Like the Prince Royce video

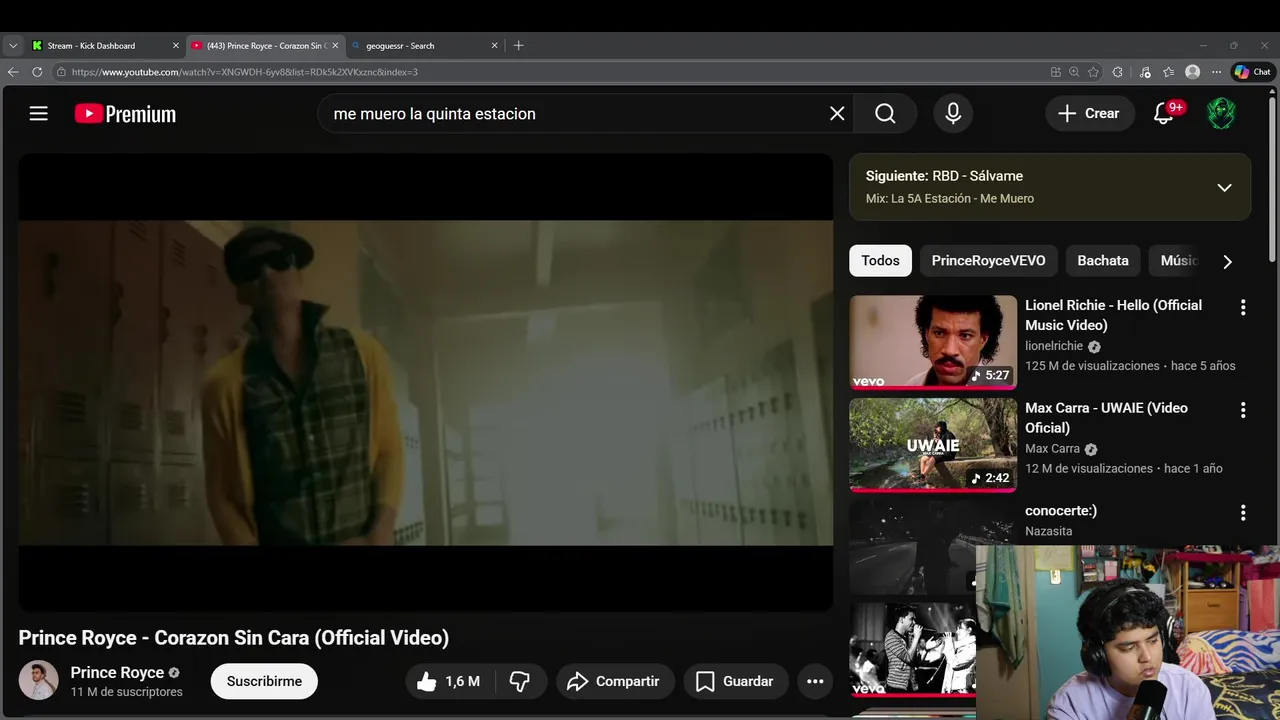click(448, 681)
